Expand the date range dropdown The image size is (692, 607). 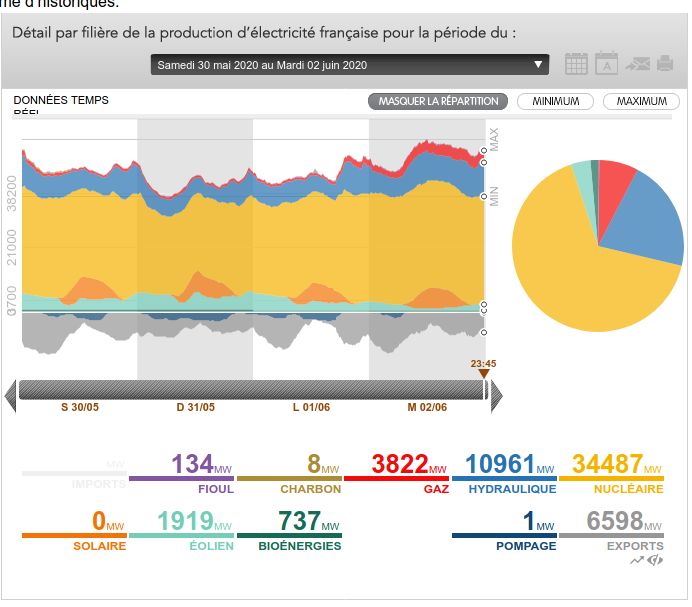tap(350, 65)
